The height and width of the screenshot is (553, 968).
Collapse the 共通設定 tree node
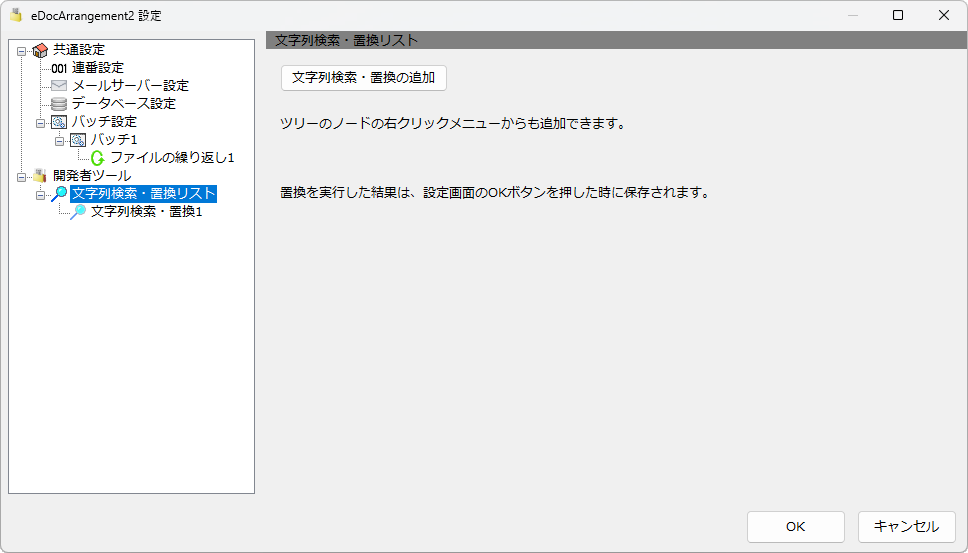point(22,52)
